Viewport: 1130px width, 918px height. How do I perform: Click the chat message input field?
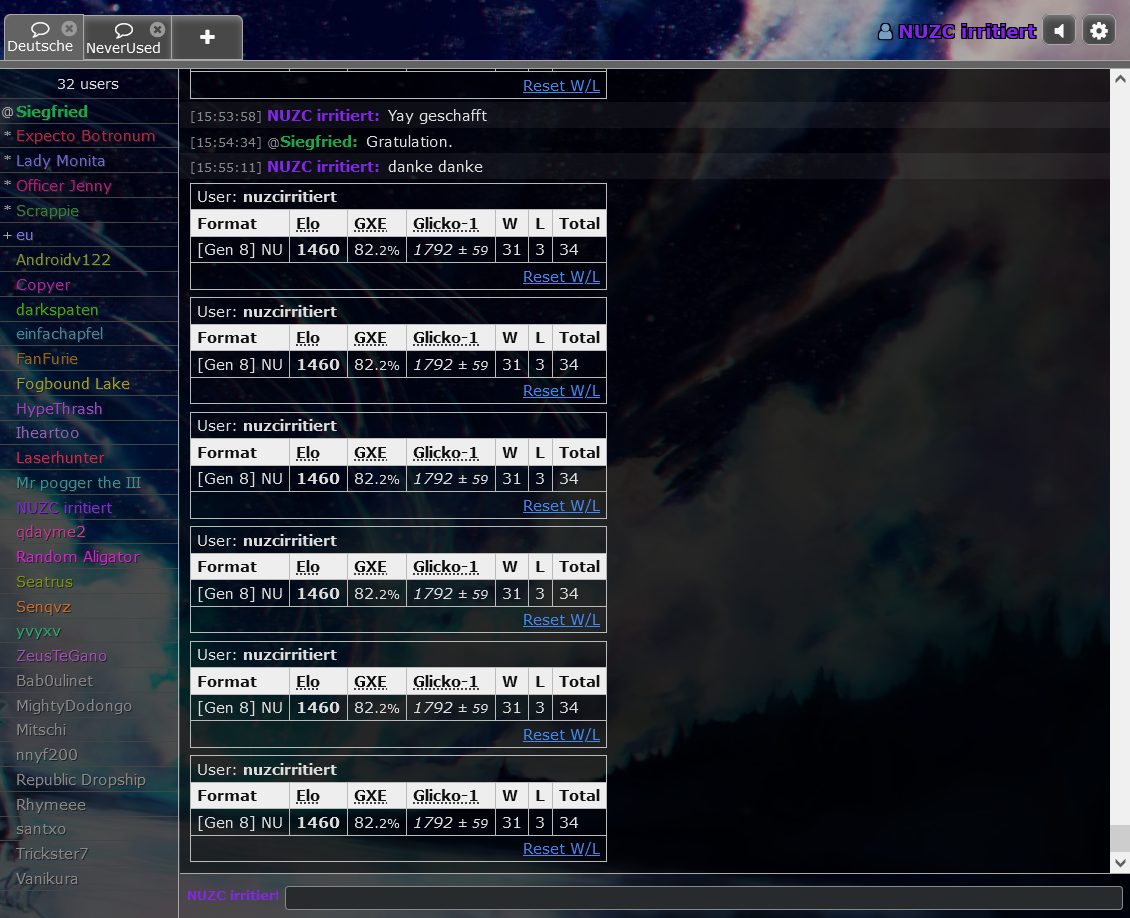click(x=703, y=897)
